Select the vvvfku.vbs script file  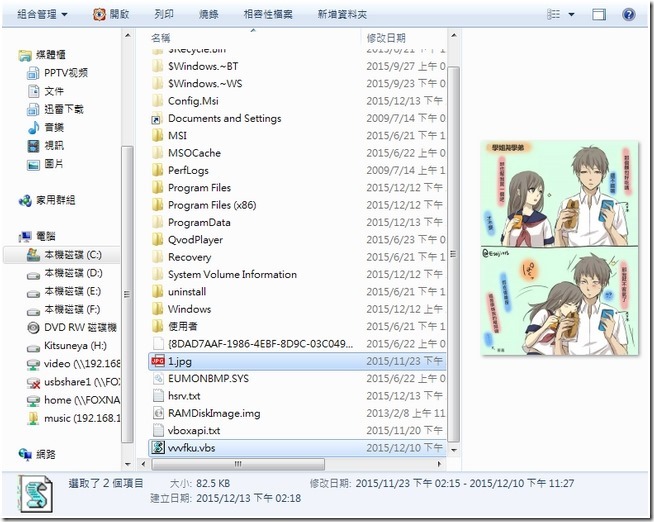pos(190,448)
